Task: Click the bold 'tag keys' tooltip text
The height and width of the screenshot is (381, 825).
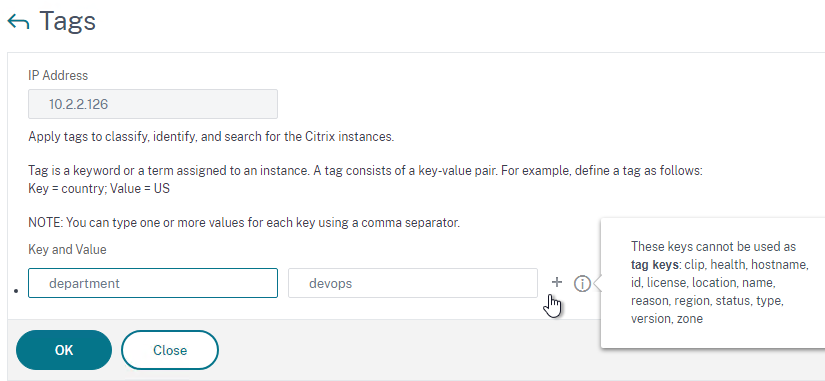Action: 656,265
